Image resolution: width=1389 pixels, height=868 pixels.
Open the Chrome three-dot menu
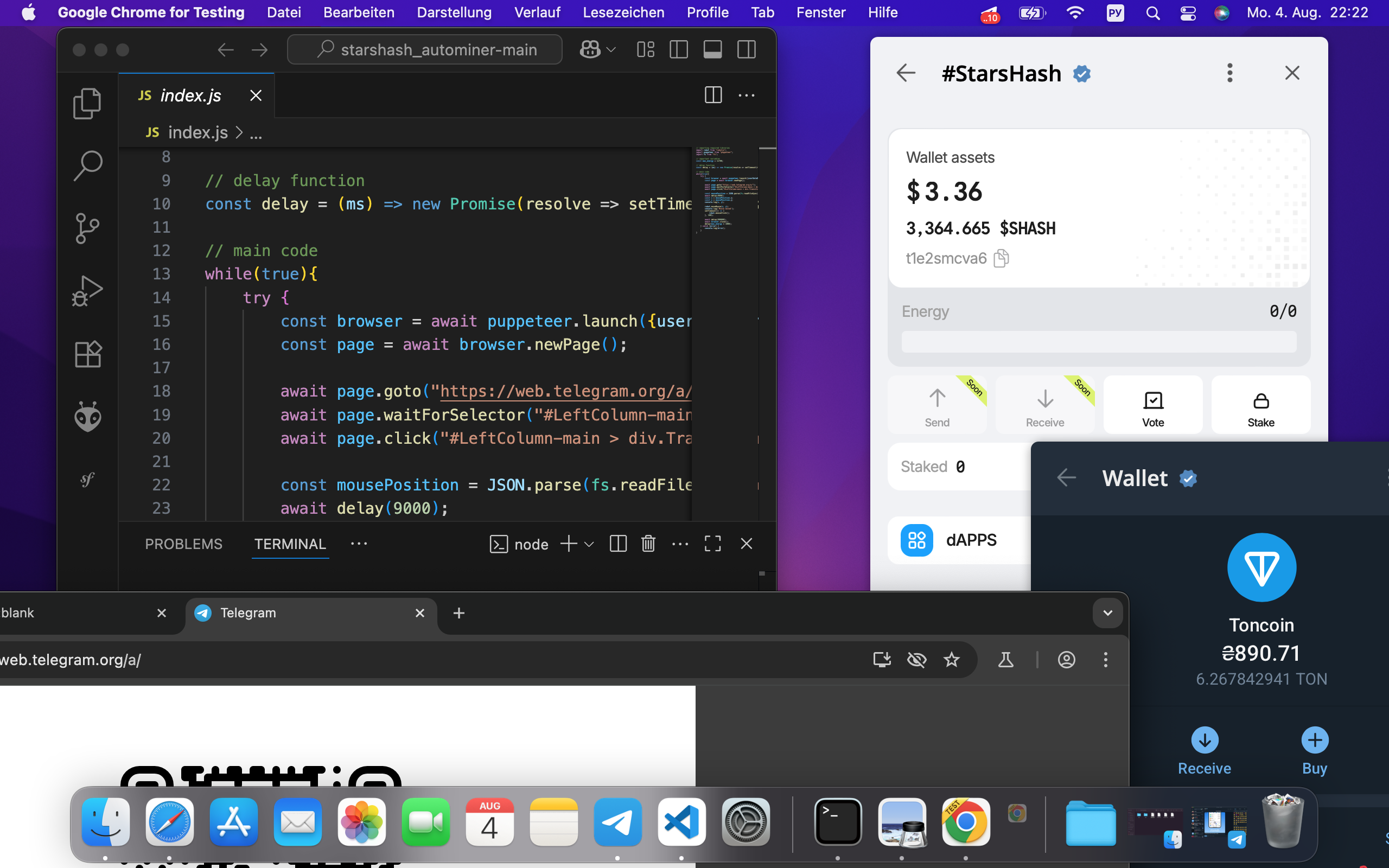coord(1105,660)
